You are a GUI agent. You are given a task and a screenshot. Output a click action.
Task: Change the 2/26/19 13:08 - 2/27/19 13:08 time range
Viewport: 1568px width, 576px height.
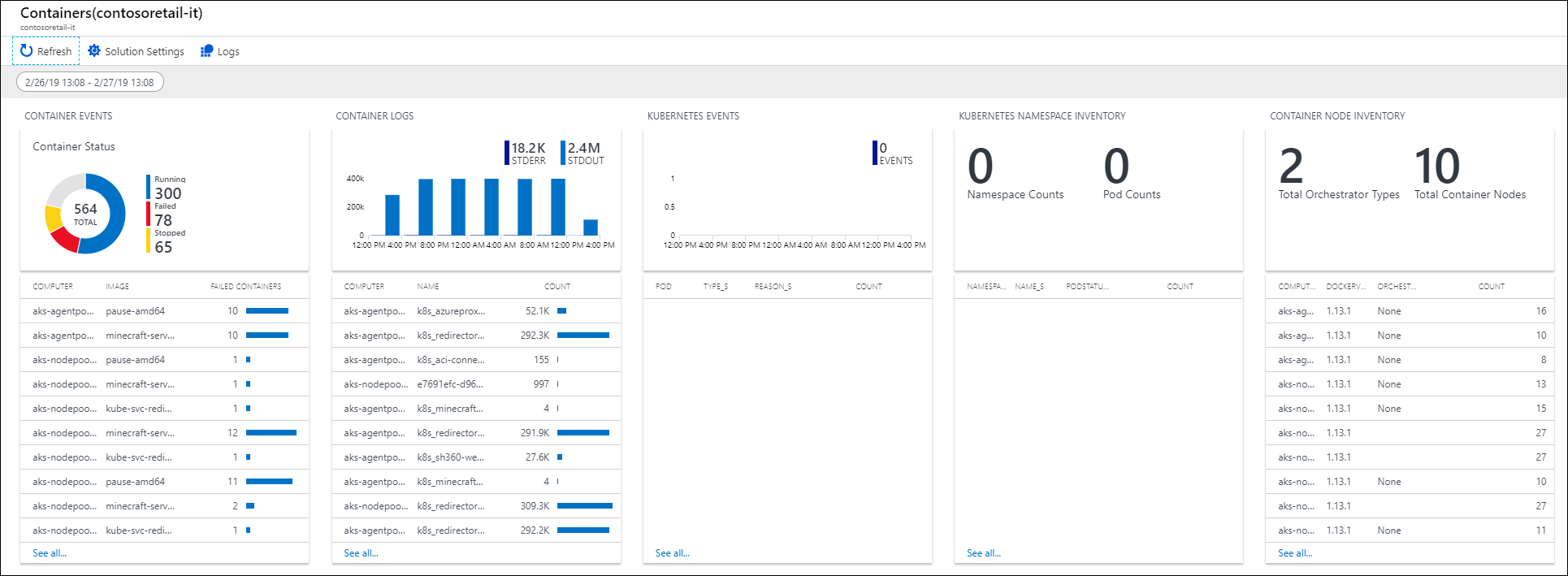point(90,82)
